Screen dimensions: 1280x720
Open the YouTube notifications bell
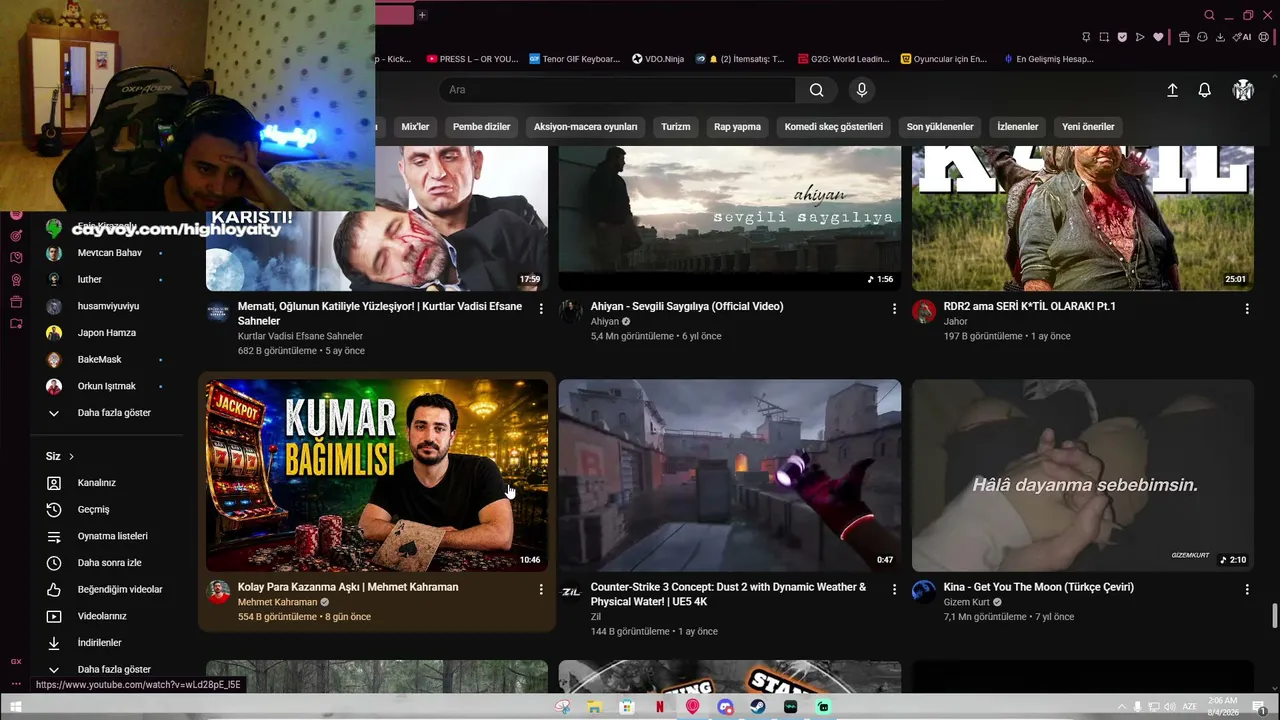coord(1205,90)
